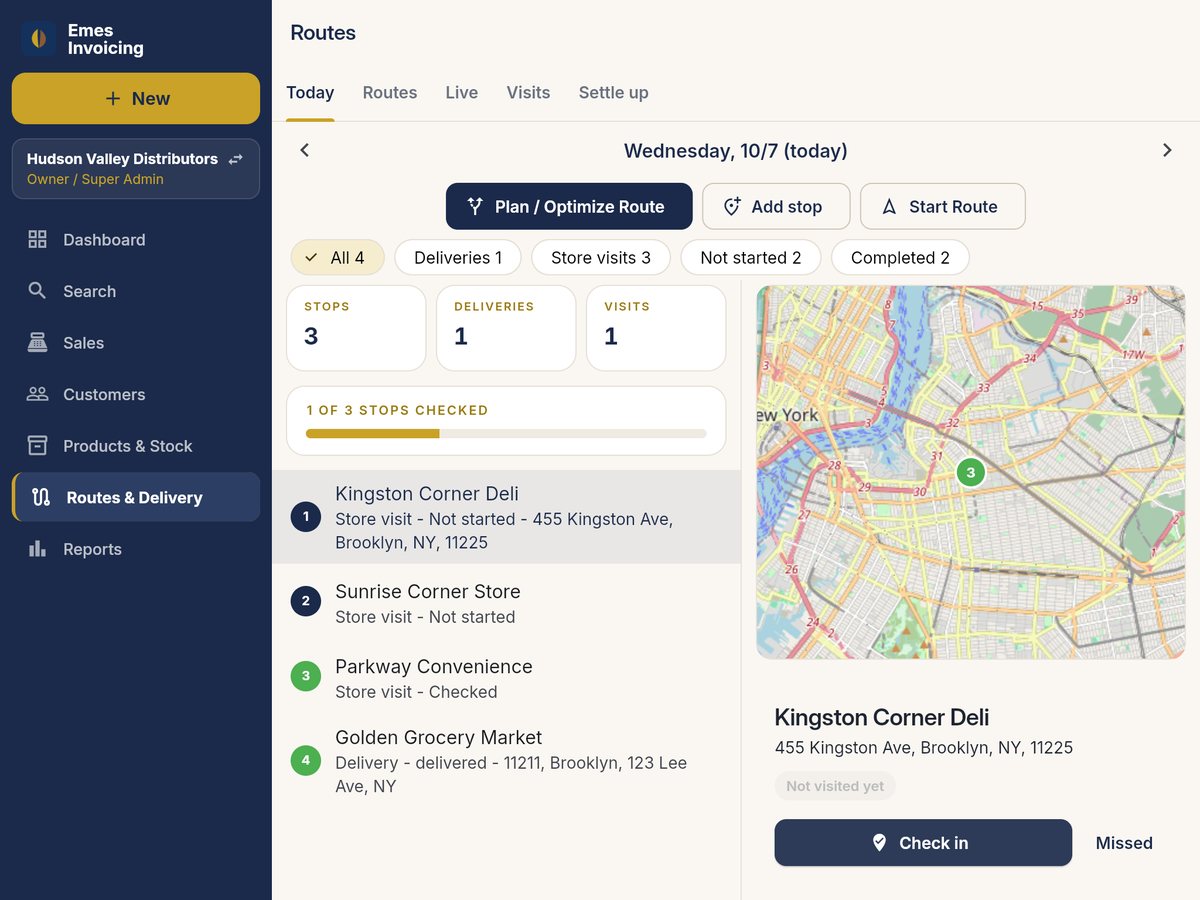Click the stops checked progress bar

pos(506,434)
